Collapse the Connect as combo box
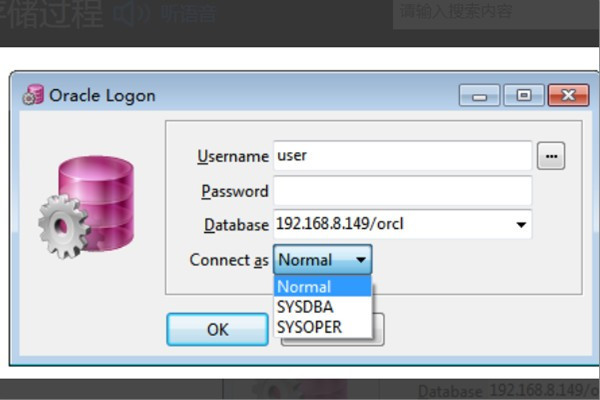Image resolution: width=600 pixels, height=400 pixels. [322, 260]
